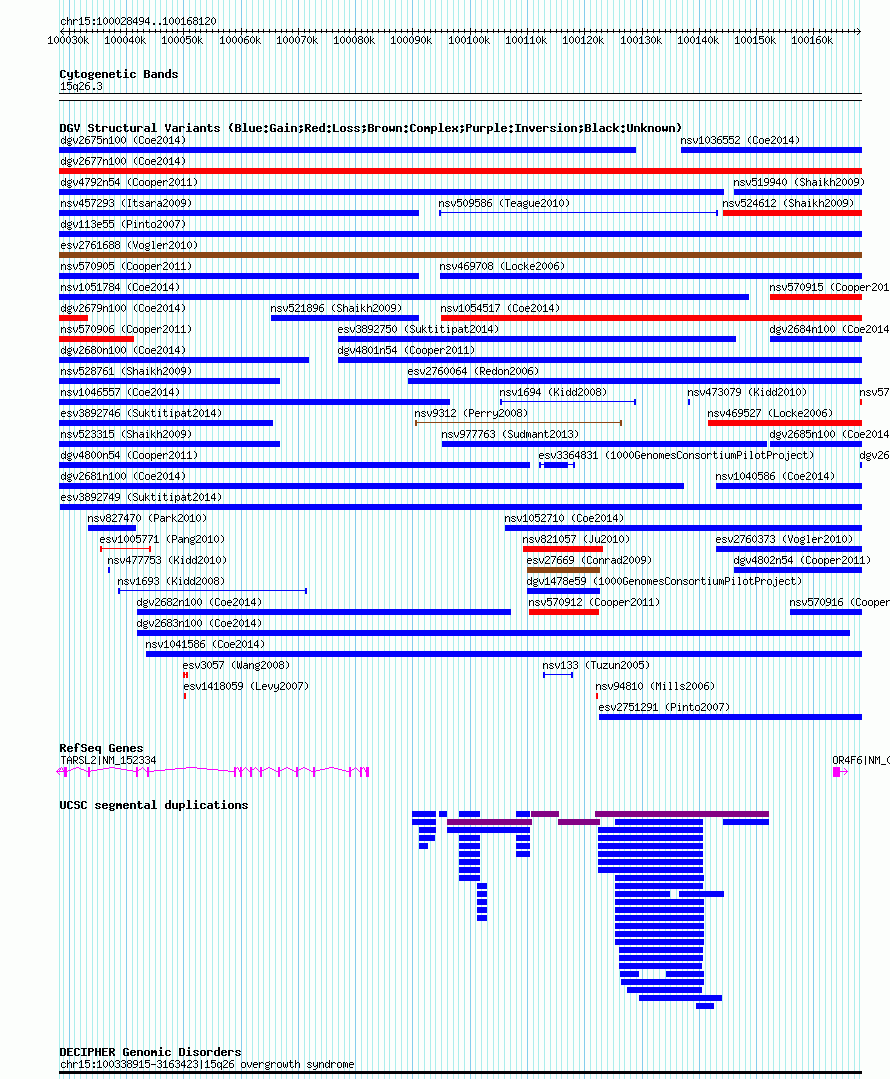Open variant esv2760373 (Vogler2010)
The image size is (890, 1079).
pyautogui.click(x=784, y=540)
